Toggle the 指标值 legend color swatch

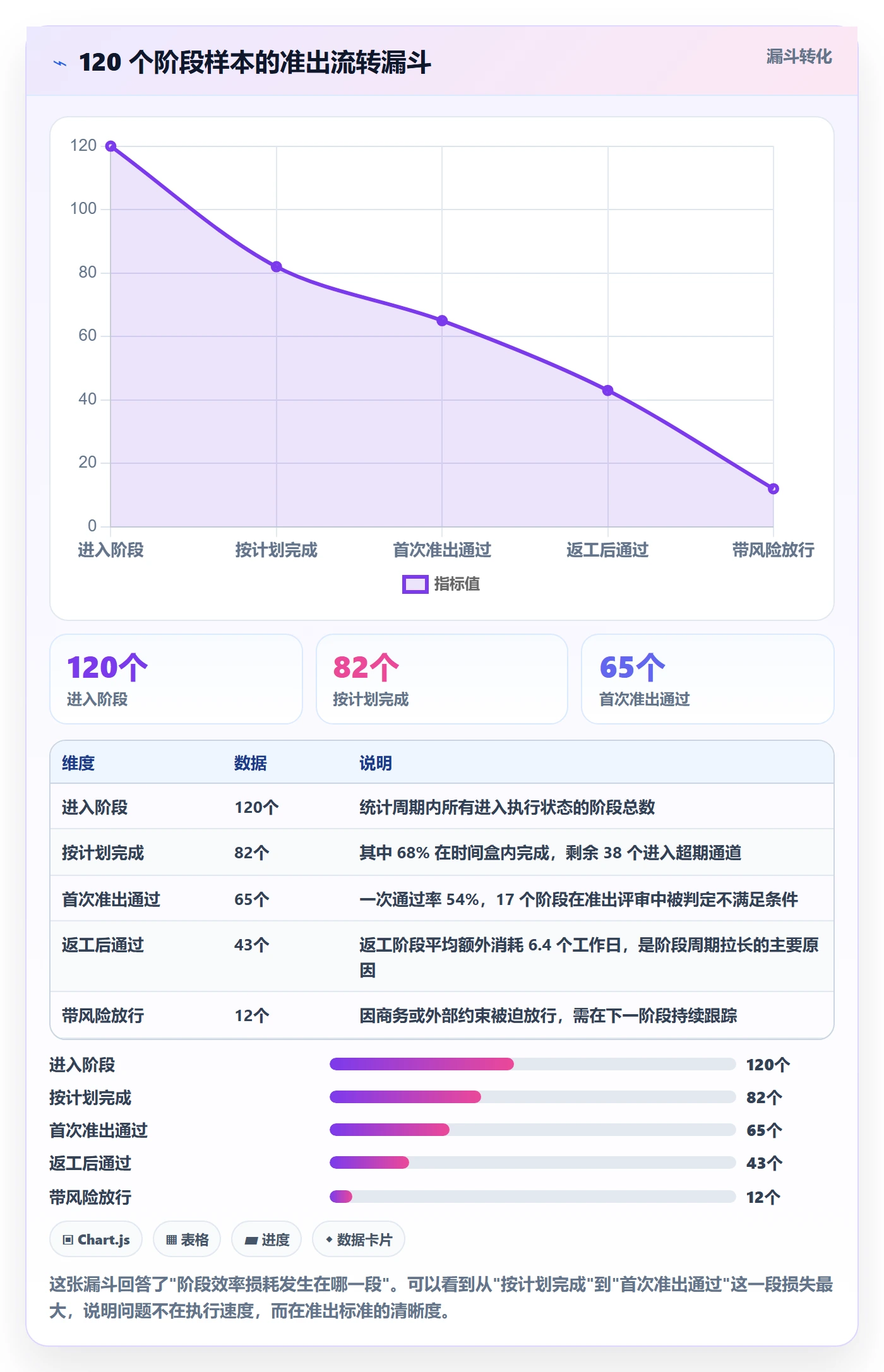pyautogui.click(x=415, y=584)
